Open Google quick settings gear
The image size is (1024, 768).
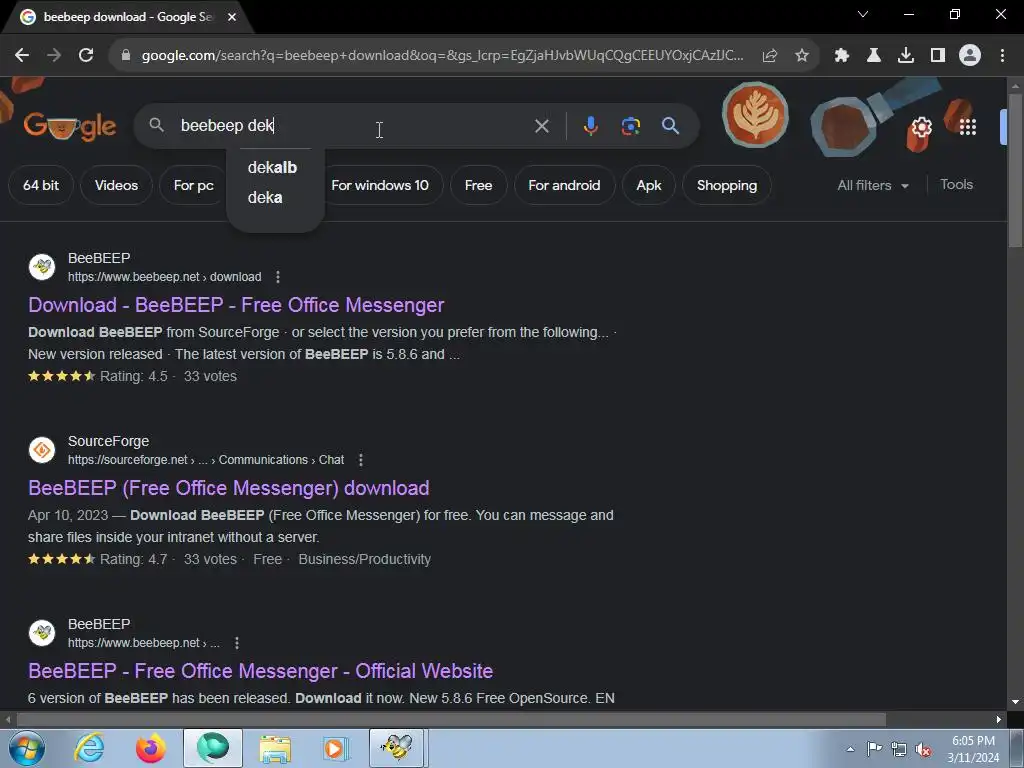pos(921,127)
